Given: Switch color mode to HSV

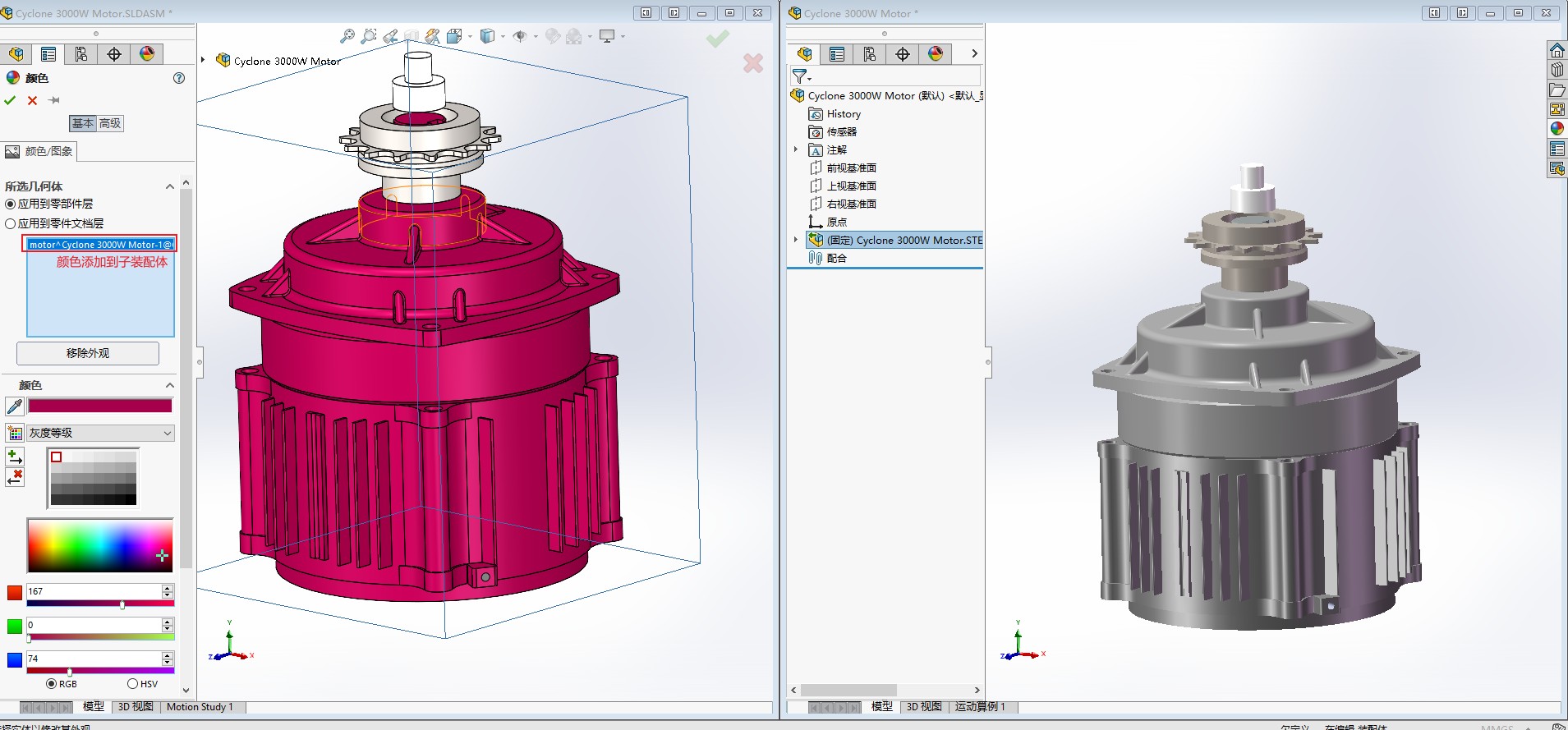Looking at the screenshot, I should pos(133,684).
